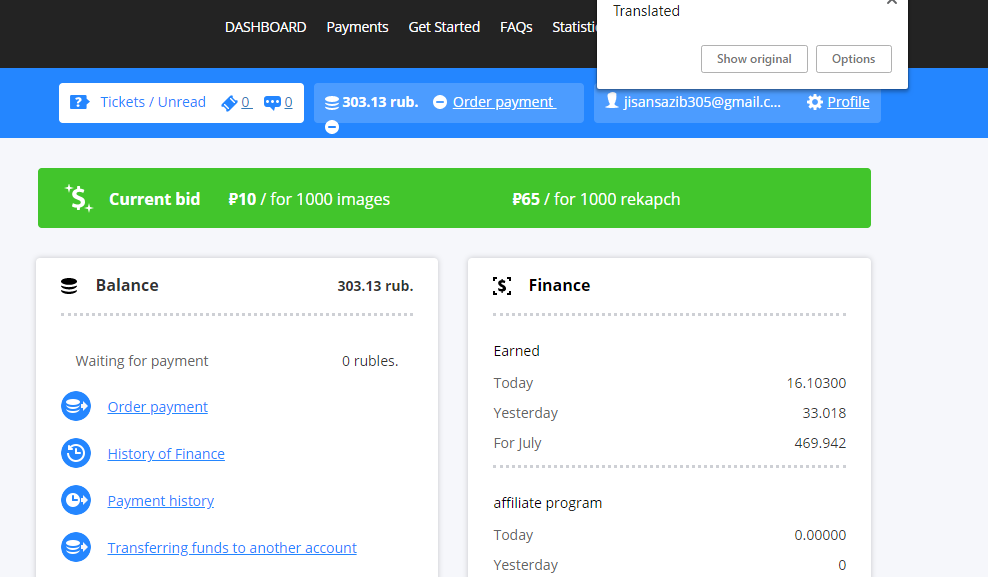
Task: Open Transferring funds to another account
Action: point(232,548)
